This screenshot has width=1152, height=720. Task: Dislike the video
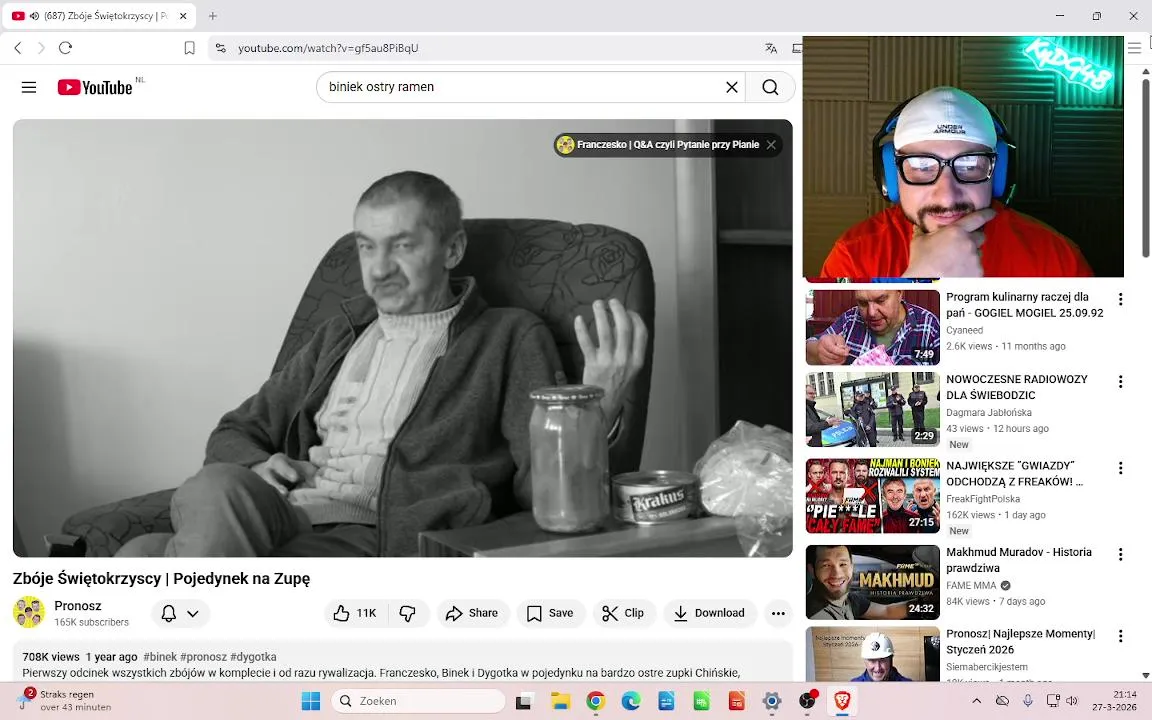click(x=408, y=613)
